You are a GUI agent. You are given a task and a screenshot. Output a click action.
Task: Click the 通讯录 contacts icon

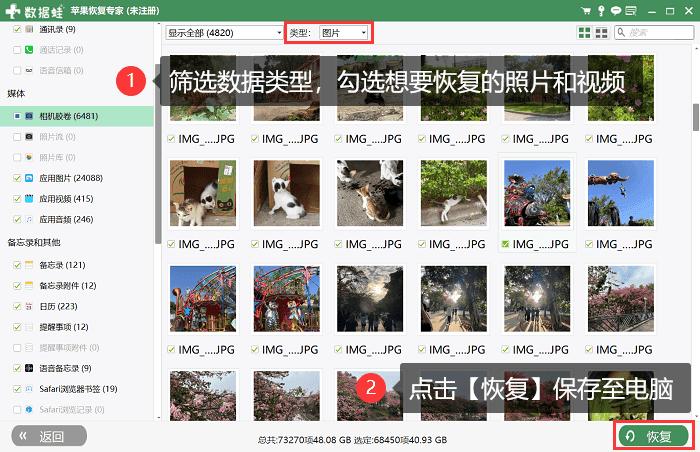29,29
